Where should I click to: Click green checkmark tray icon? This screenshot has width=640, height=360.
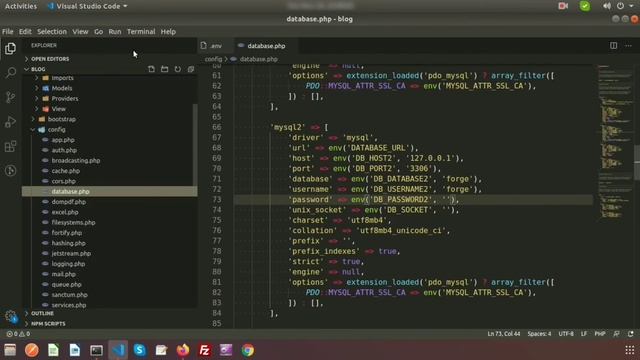(585, 6)
